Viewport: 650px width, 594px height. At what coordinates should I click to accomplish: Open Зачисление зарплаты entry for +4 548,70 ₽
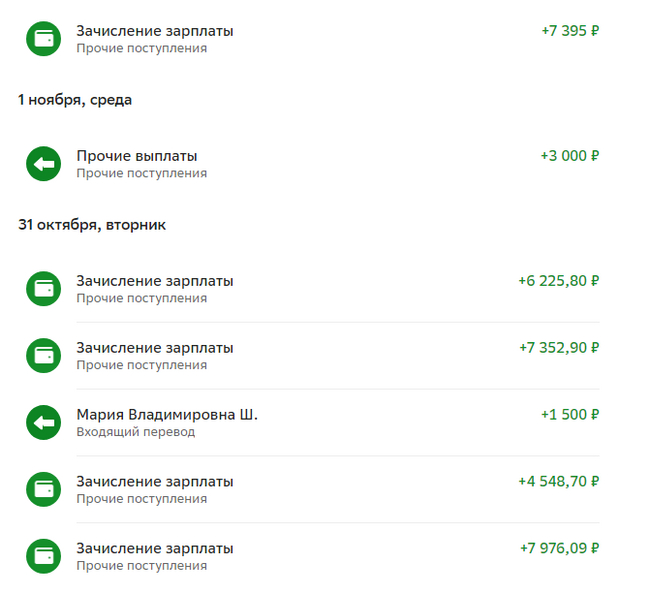click(155, 481)
